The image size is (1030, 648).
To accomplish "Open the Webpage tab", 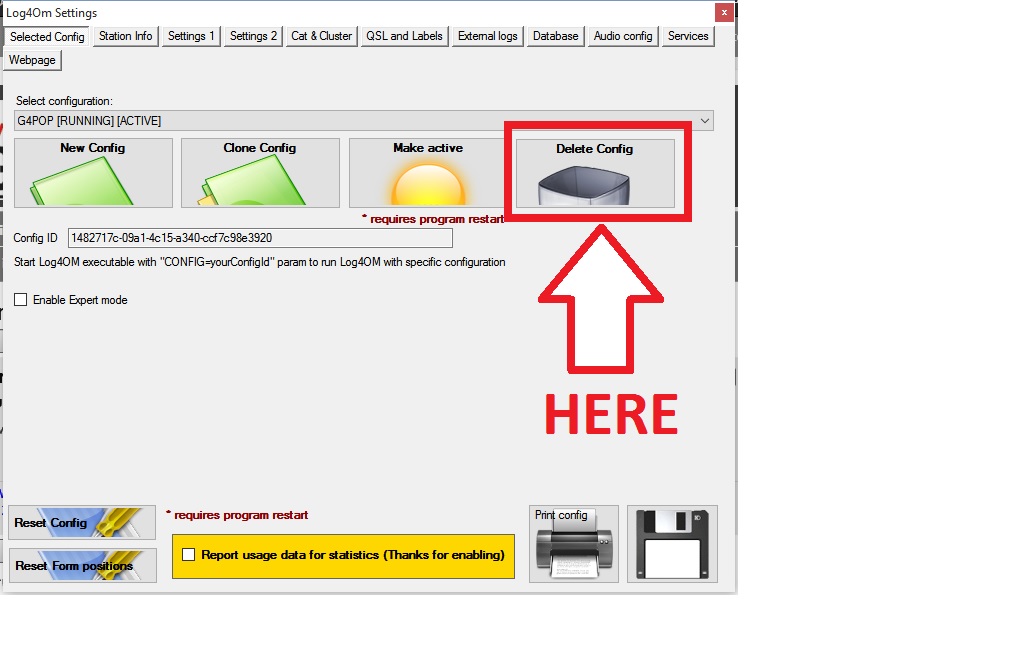I will tap(32, 60).
